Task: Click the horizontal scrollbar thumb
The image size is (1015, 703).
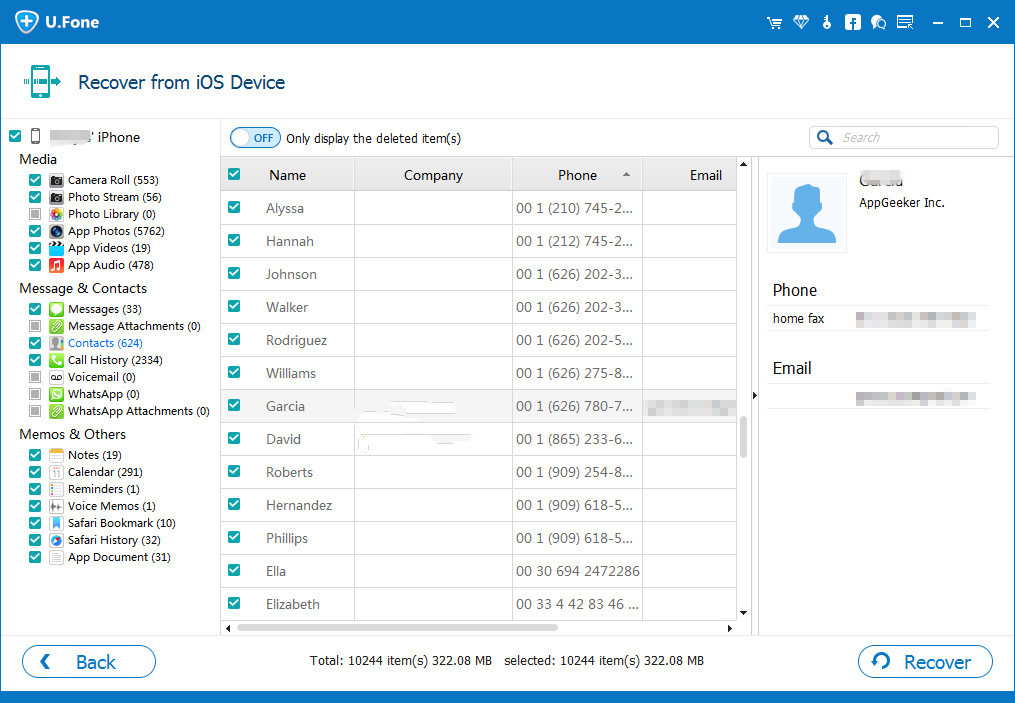Action: 397,628
